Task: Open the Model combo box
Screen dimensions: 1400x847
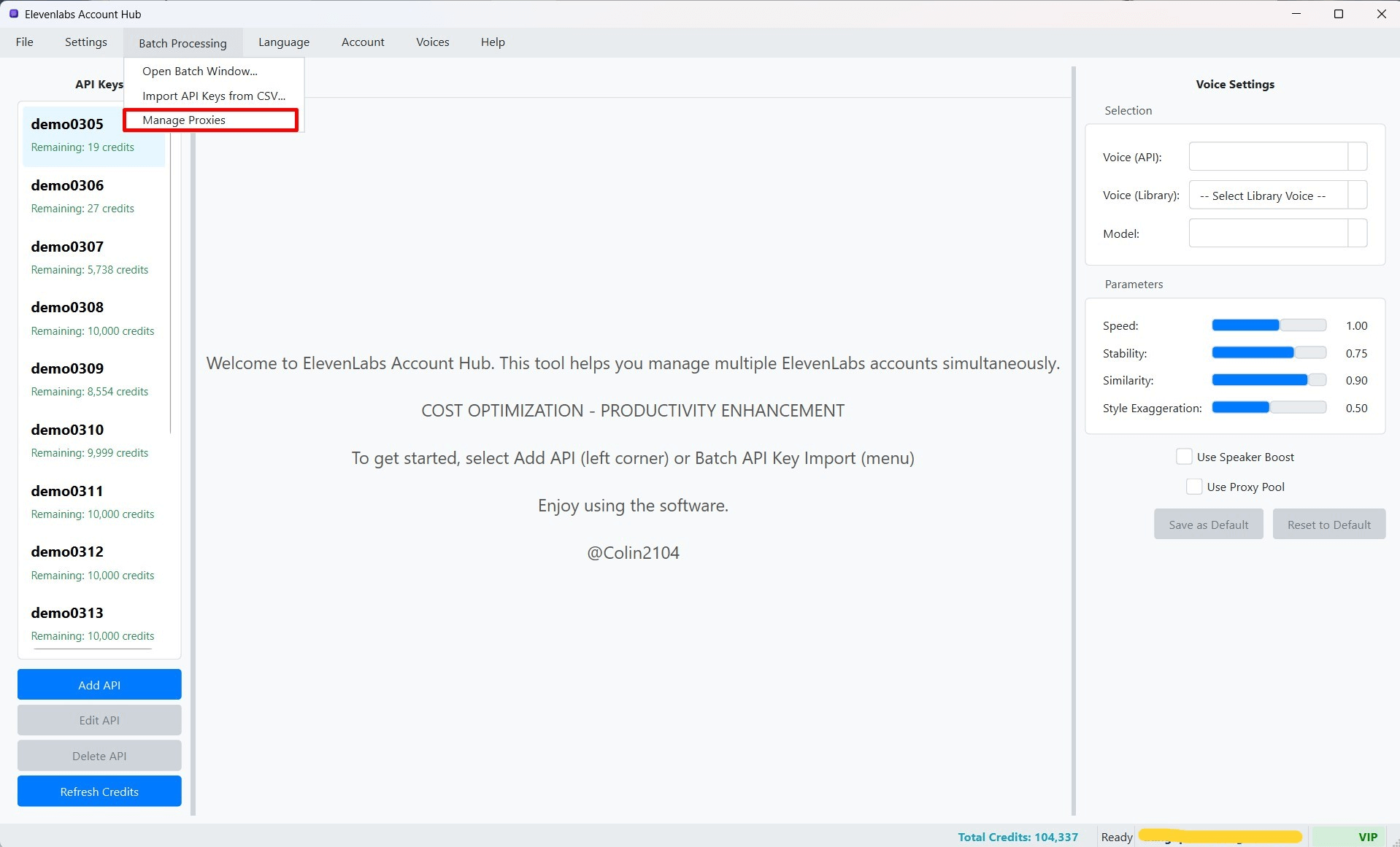Action: (x=1277, y=233)
